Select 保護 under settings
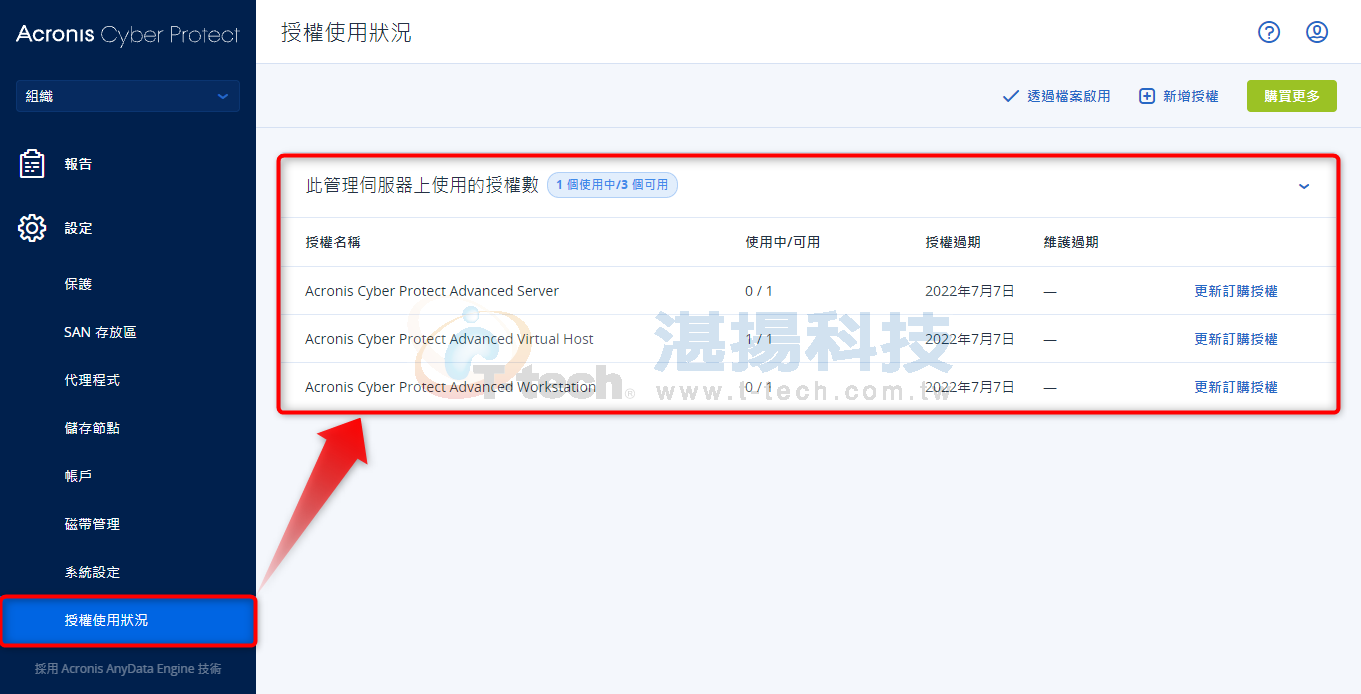The image size is (1361, 694). point(78,284)
